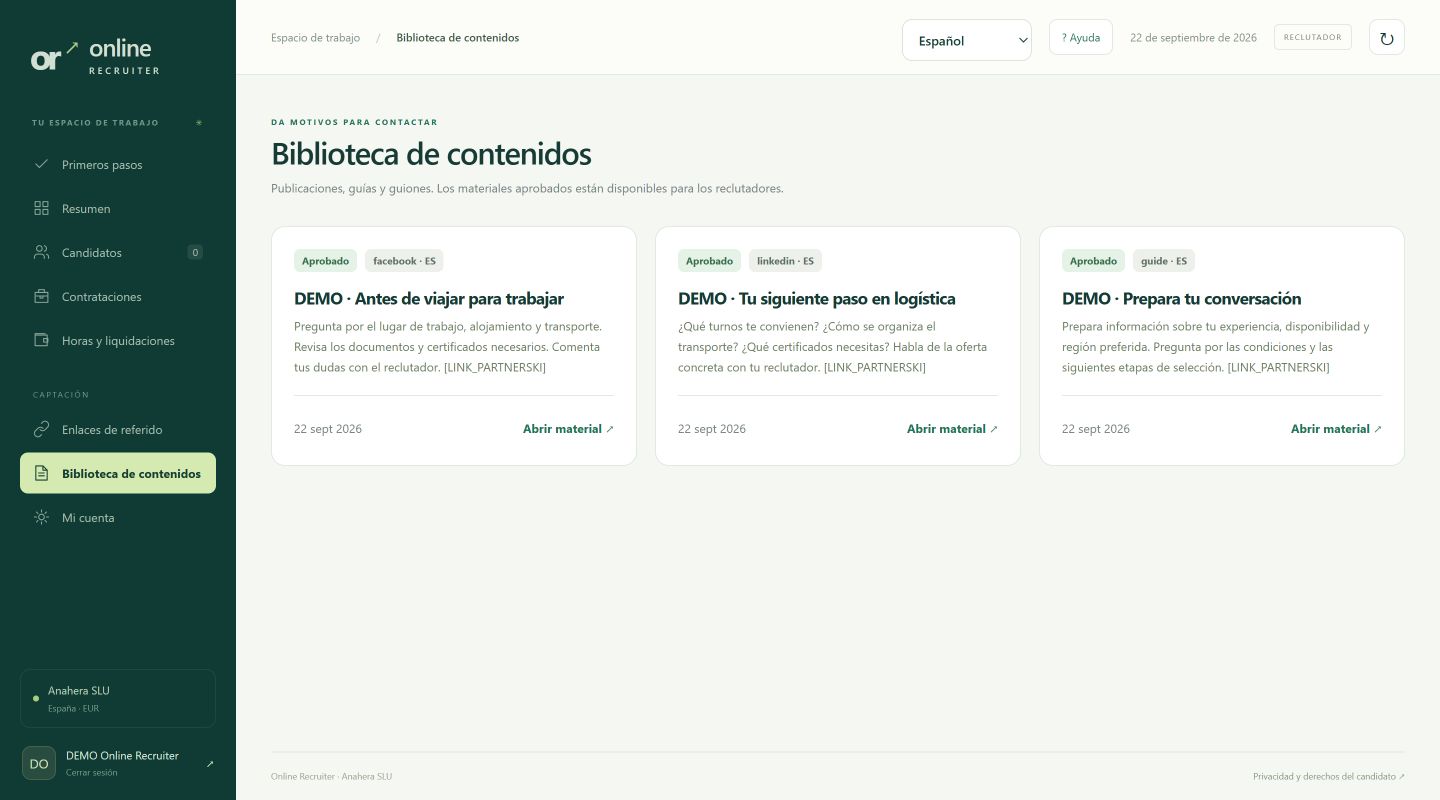Click the refresh icon in the top bar
The height and width of the screenshot is (800, 1440).
[1386, 38]
